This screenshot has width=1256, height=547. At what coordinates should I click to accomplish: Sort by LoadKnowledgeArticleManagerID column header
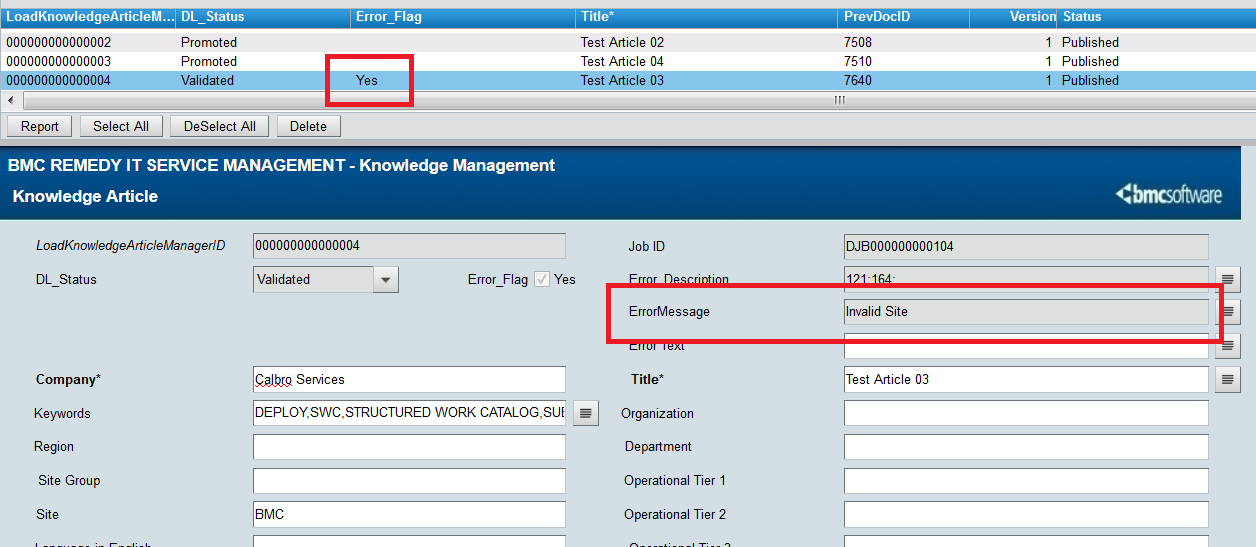point(88,17)
